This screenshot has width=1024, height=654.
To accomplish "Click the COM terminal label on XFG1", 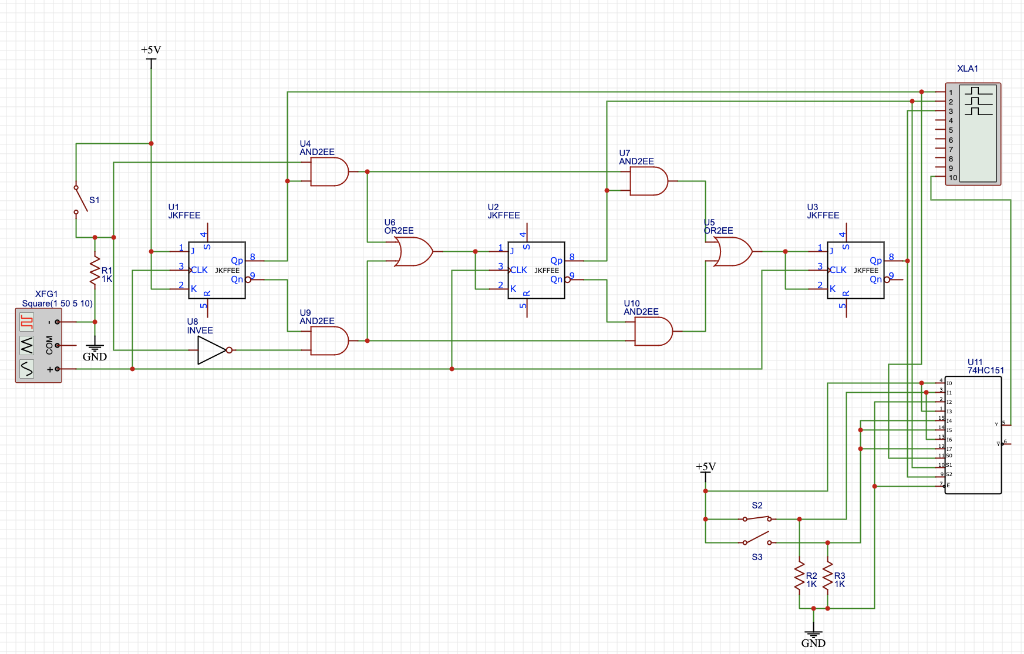I will (49, 345).
